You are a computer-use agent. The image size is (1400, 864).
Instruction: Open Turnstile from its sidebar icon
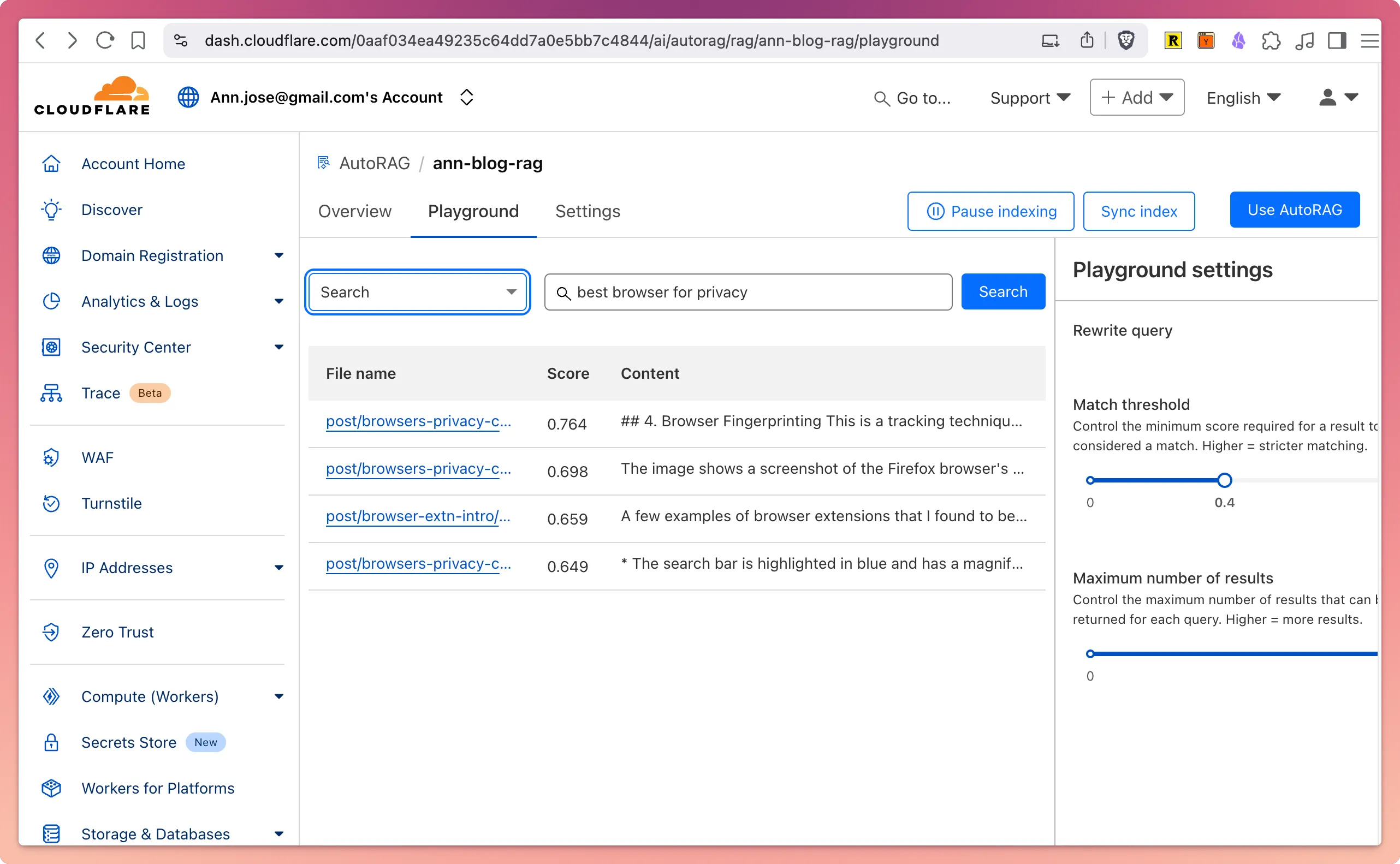click(x=51, y=503)
